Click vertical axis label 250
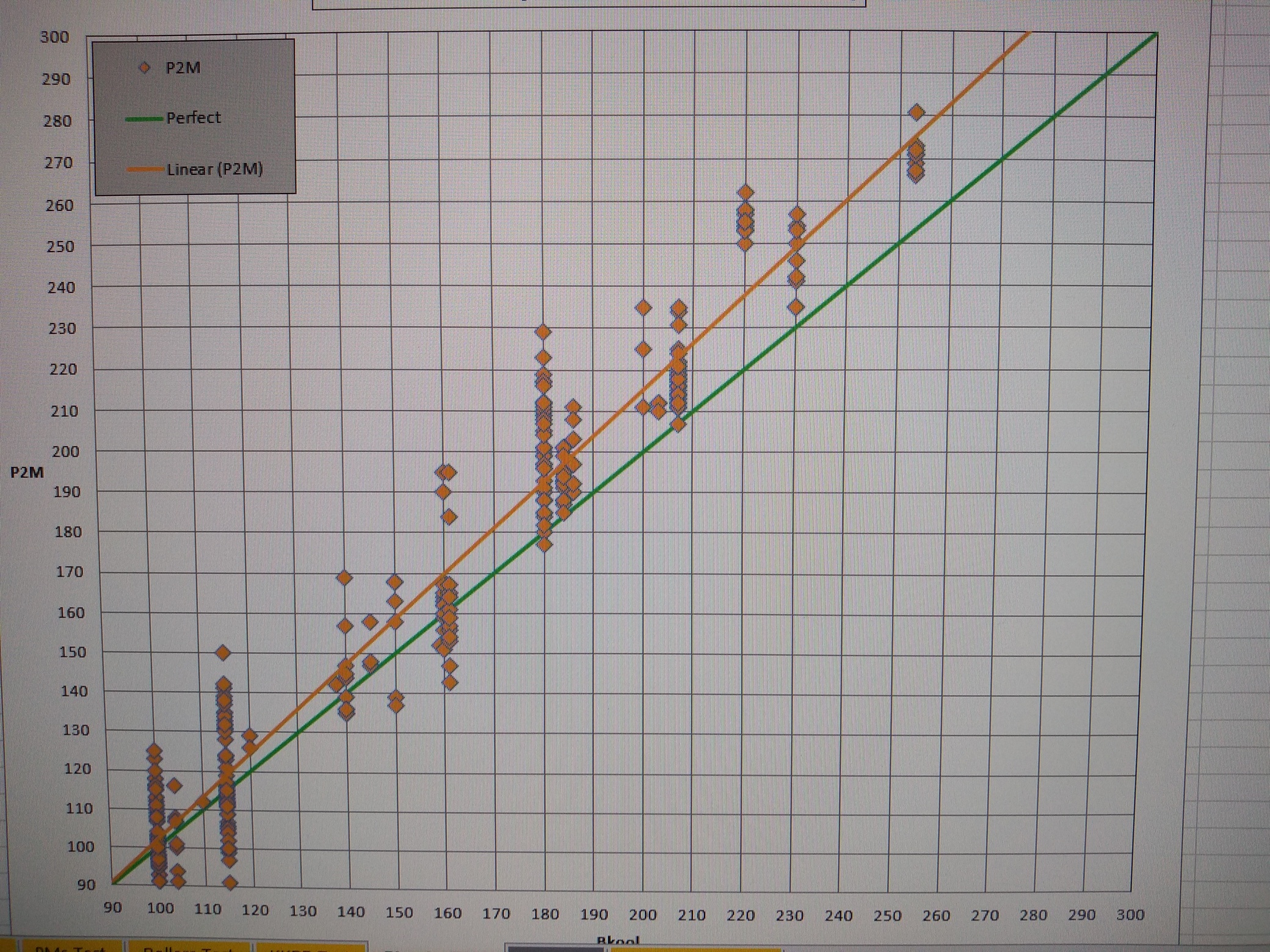 click(60, 247)
